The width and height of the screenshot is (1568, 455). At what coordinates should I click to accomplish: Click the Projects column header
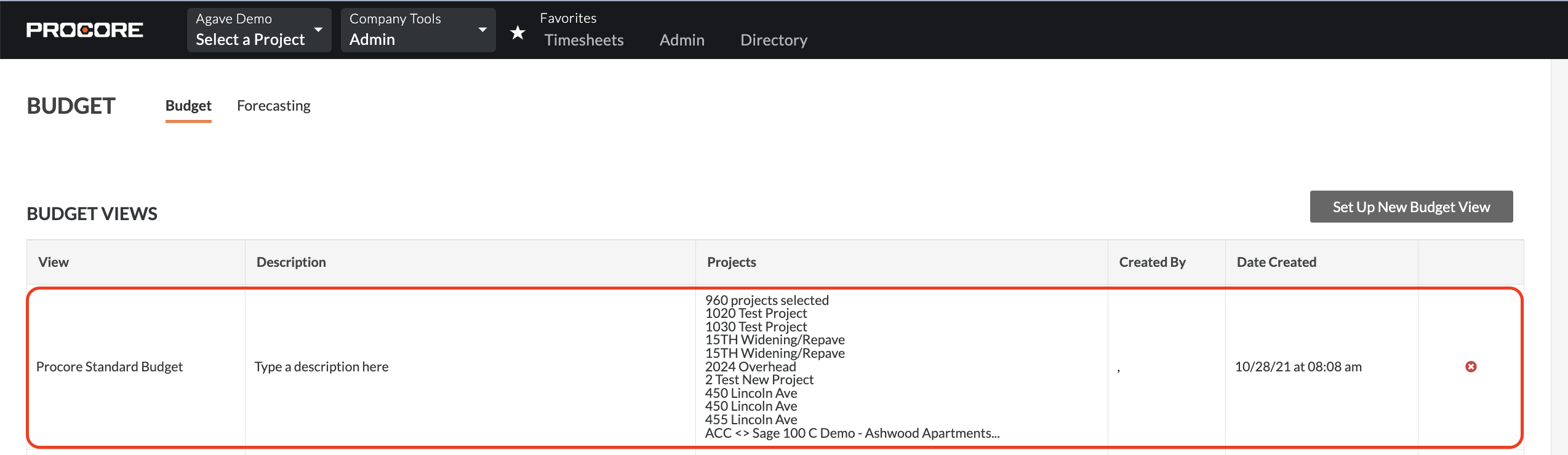coord(731,263)
